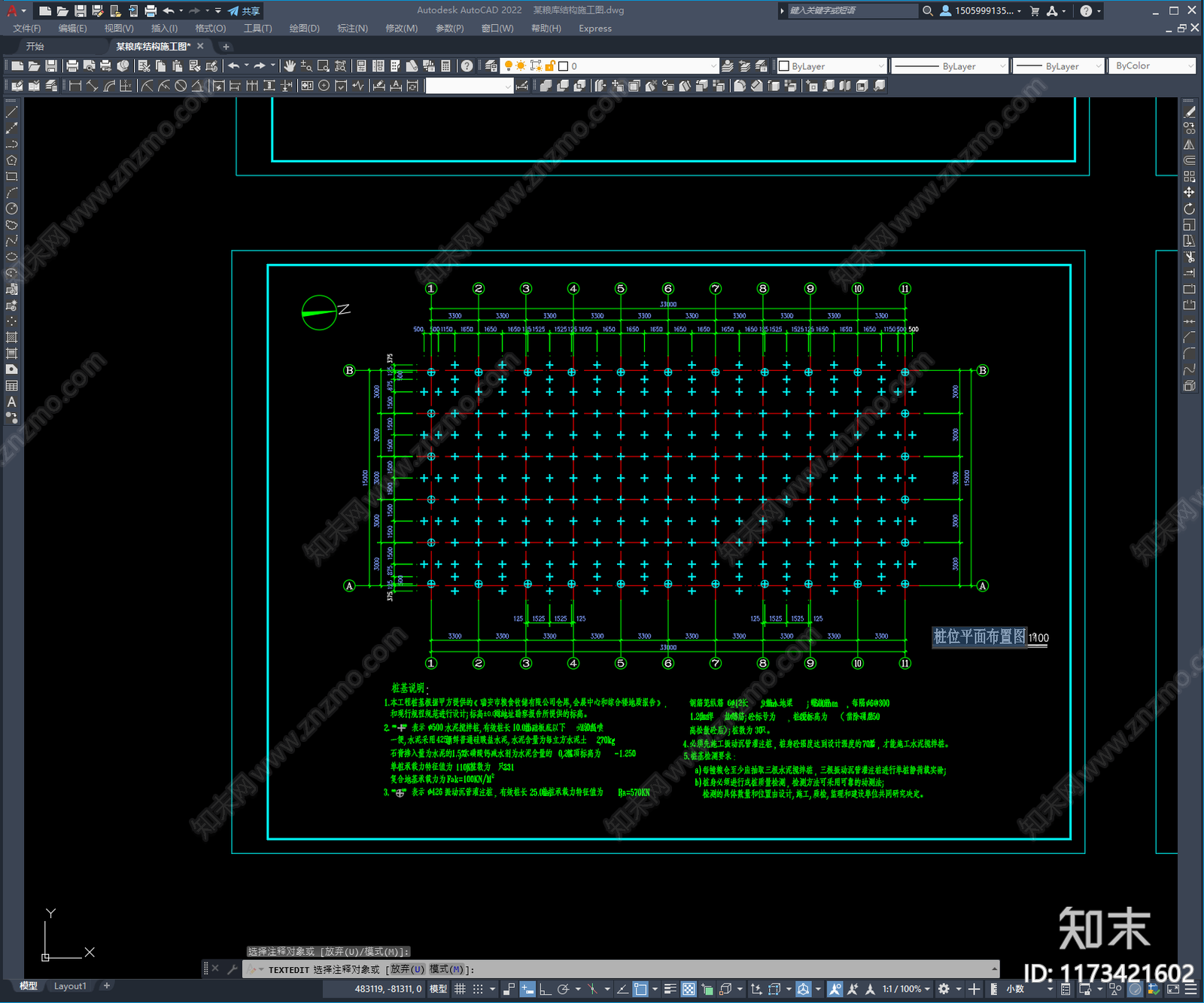1204x1003 pixels.
Task: Select the Erase tool in modify toolbar
Action: pos(1189,111)
